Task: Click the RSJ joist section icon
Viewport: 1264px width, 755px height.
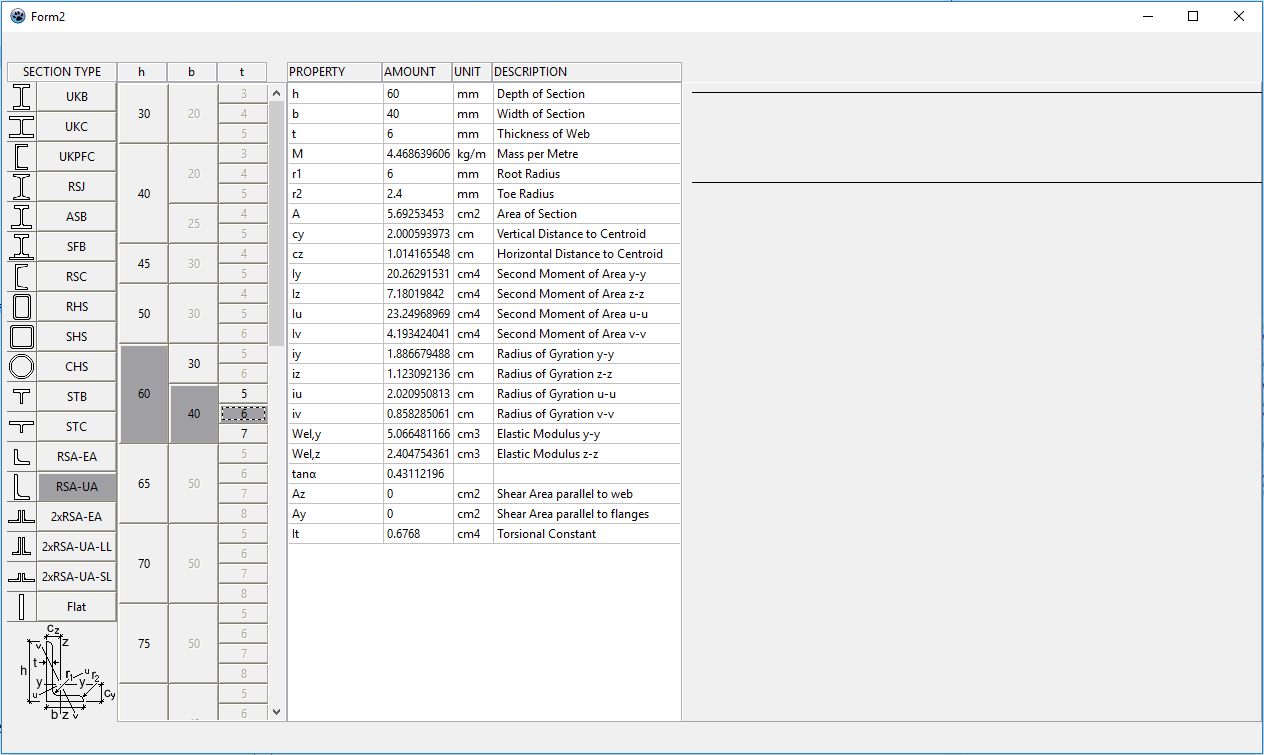Action: [x=22, y=187]
